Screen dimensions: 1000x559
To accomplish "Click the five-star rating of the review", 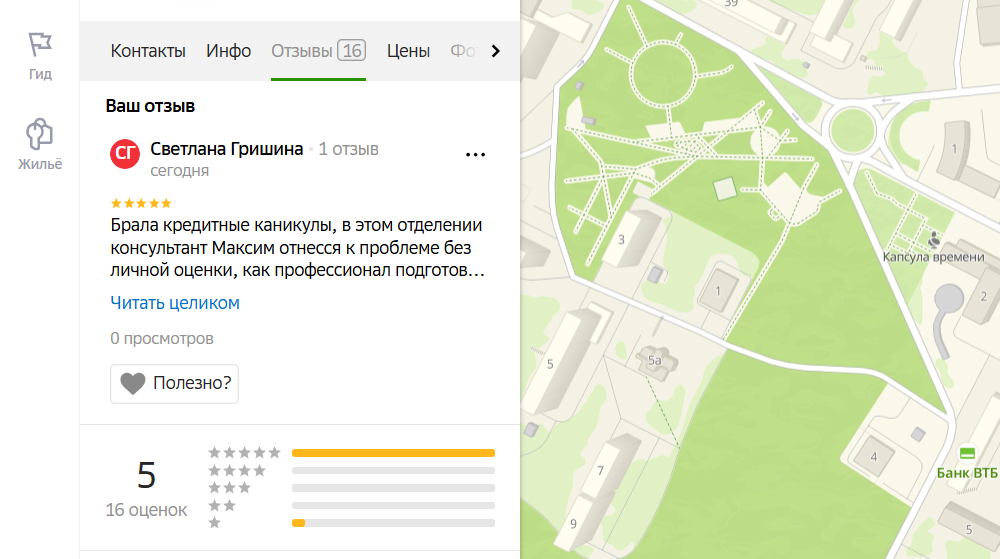I will [x=141, y=203].
